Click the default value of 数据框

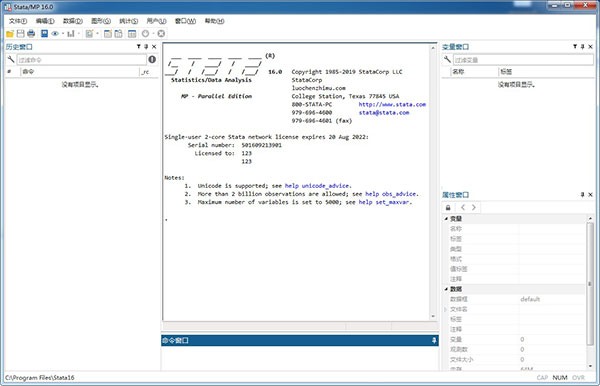(x=530, y=299)
